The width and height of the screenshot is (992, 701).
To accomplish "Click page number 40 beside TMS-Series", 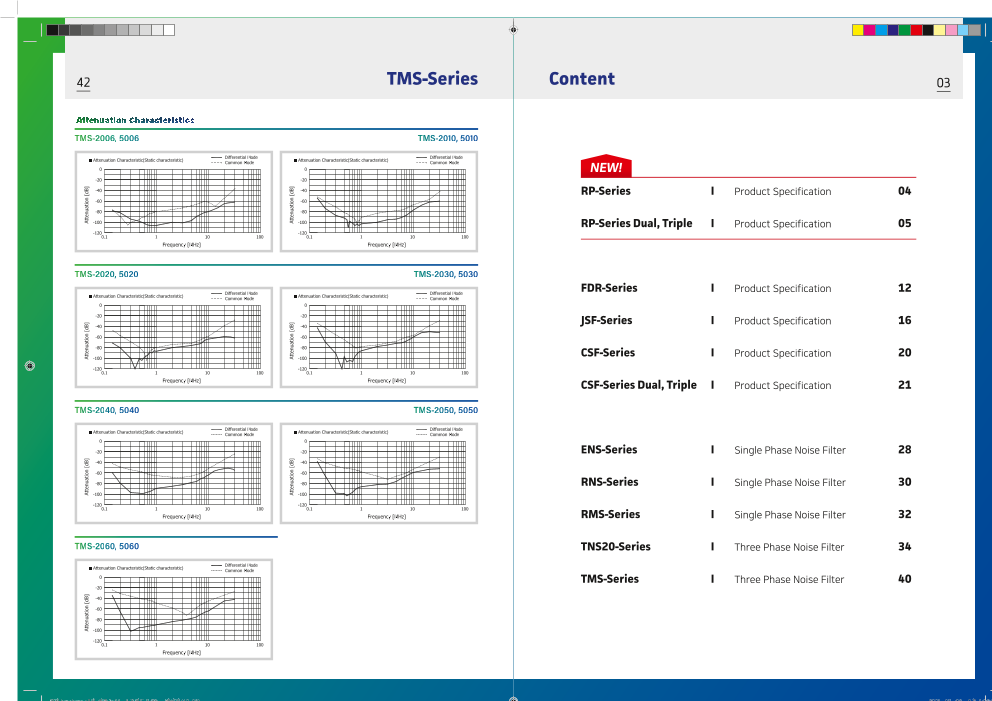I will tap(904, 579).
